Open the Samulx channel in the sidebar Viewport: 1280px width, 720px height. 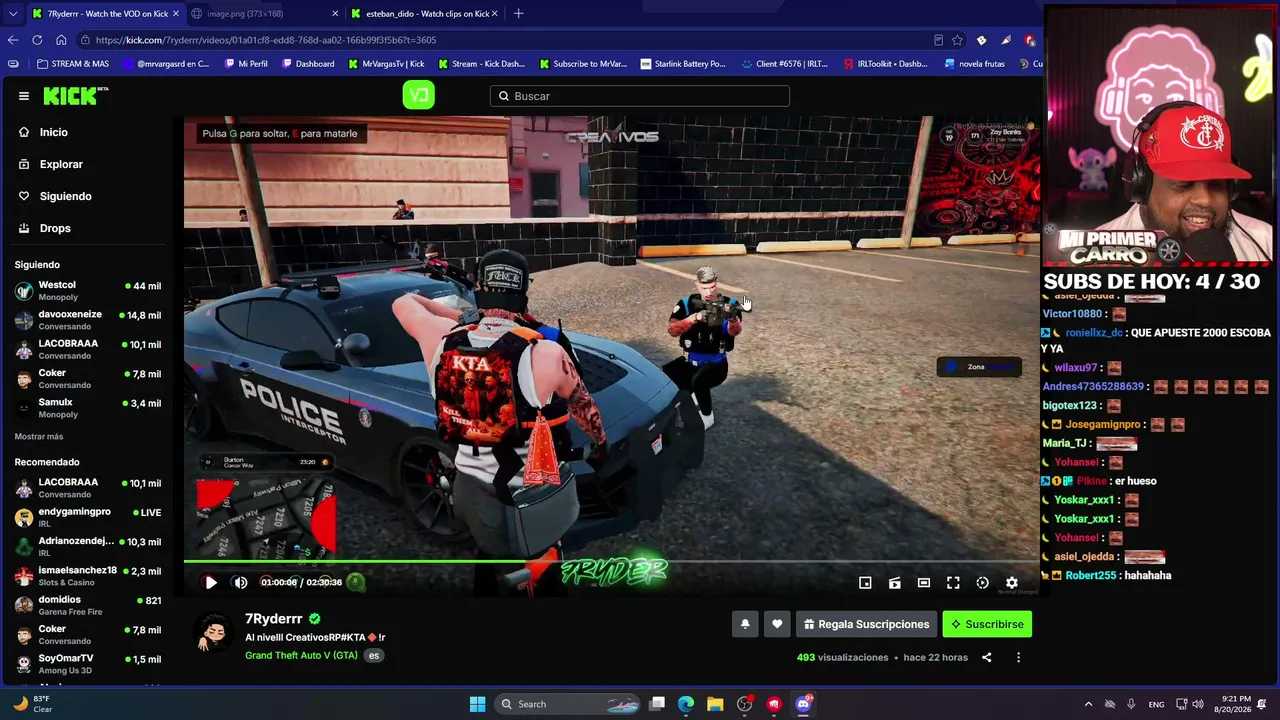point(88,408)
